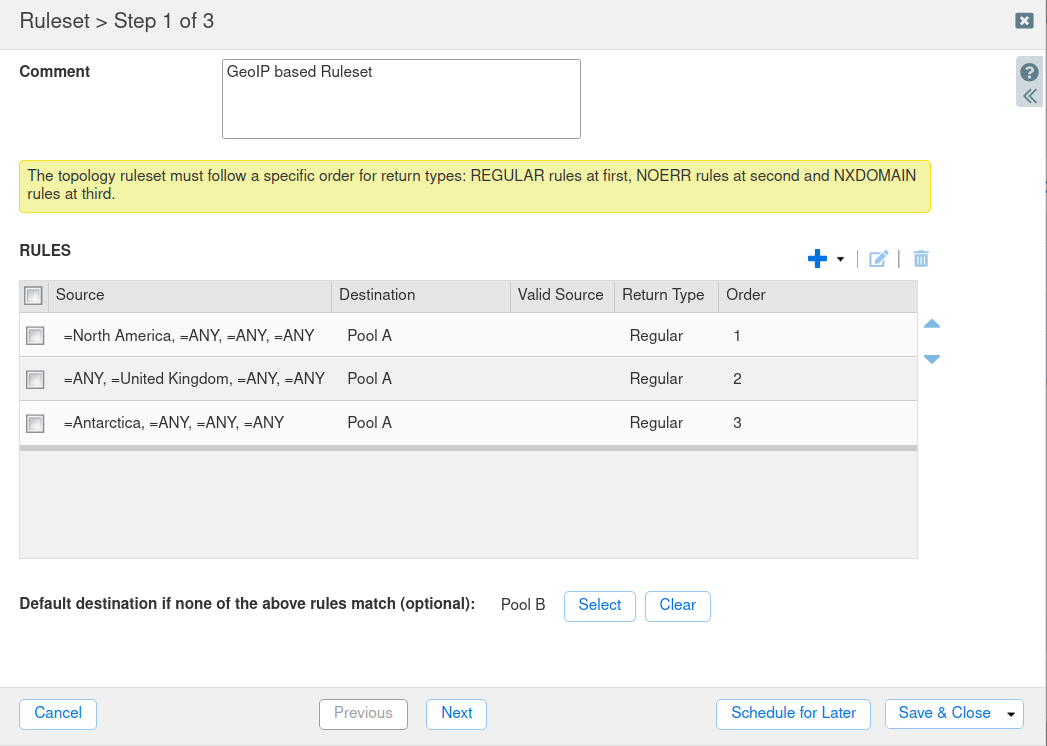Click the Next button
Screen dimensions: 1047x746
pyautogui.click(x=456, y=713)
